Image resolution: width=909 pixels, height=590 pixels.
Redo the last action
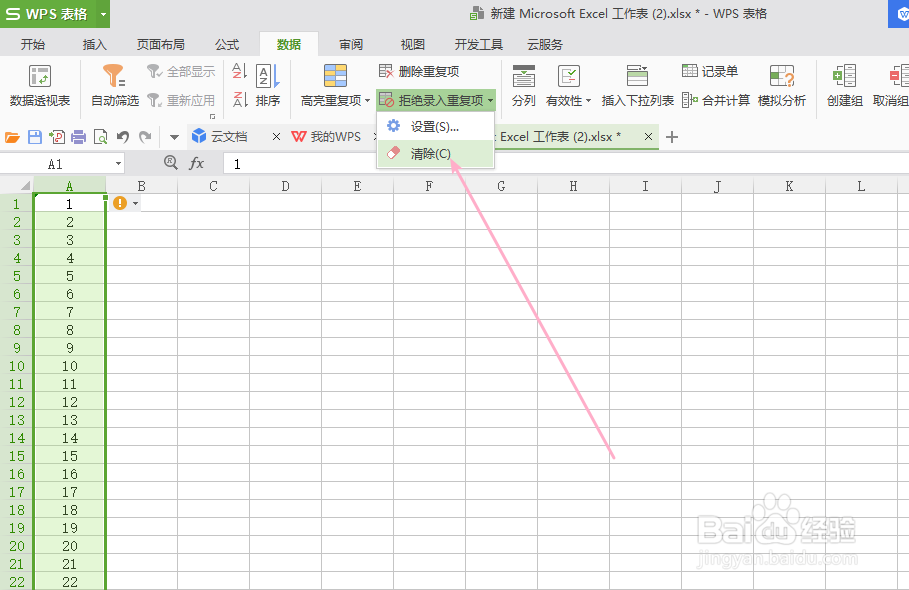[145, 137]
